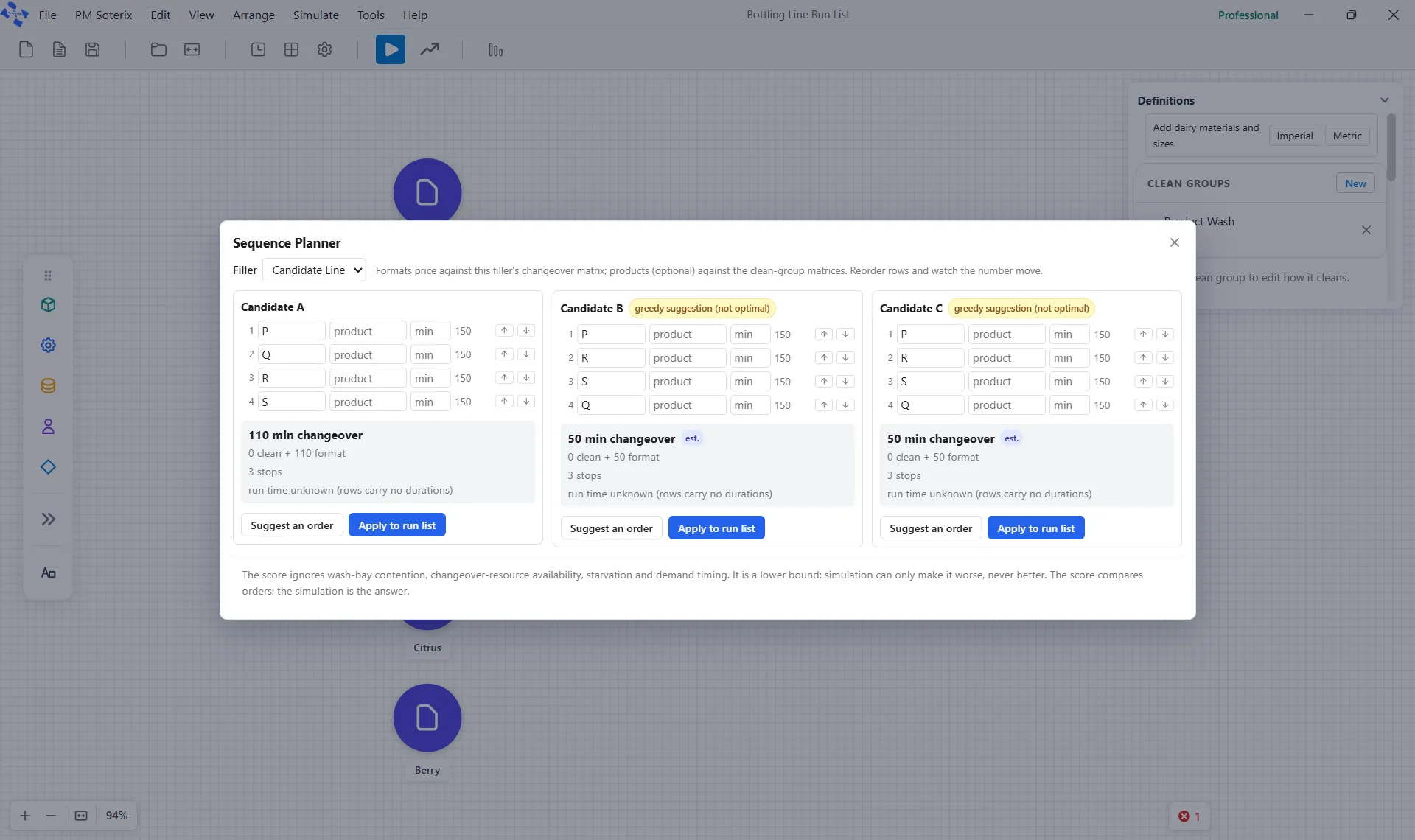Open the settings gear in the toolbar
The height and width of the screenshot is (840, 1415).
pyautogui.click(x=324, y=49)
